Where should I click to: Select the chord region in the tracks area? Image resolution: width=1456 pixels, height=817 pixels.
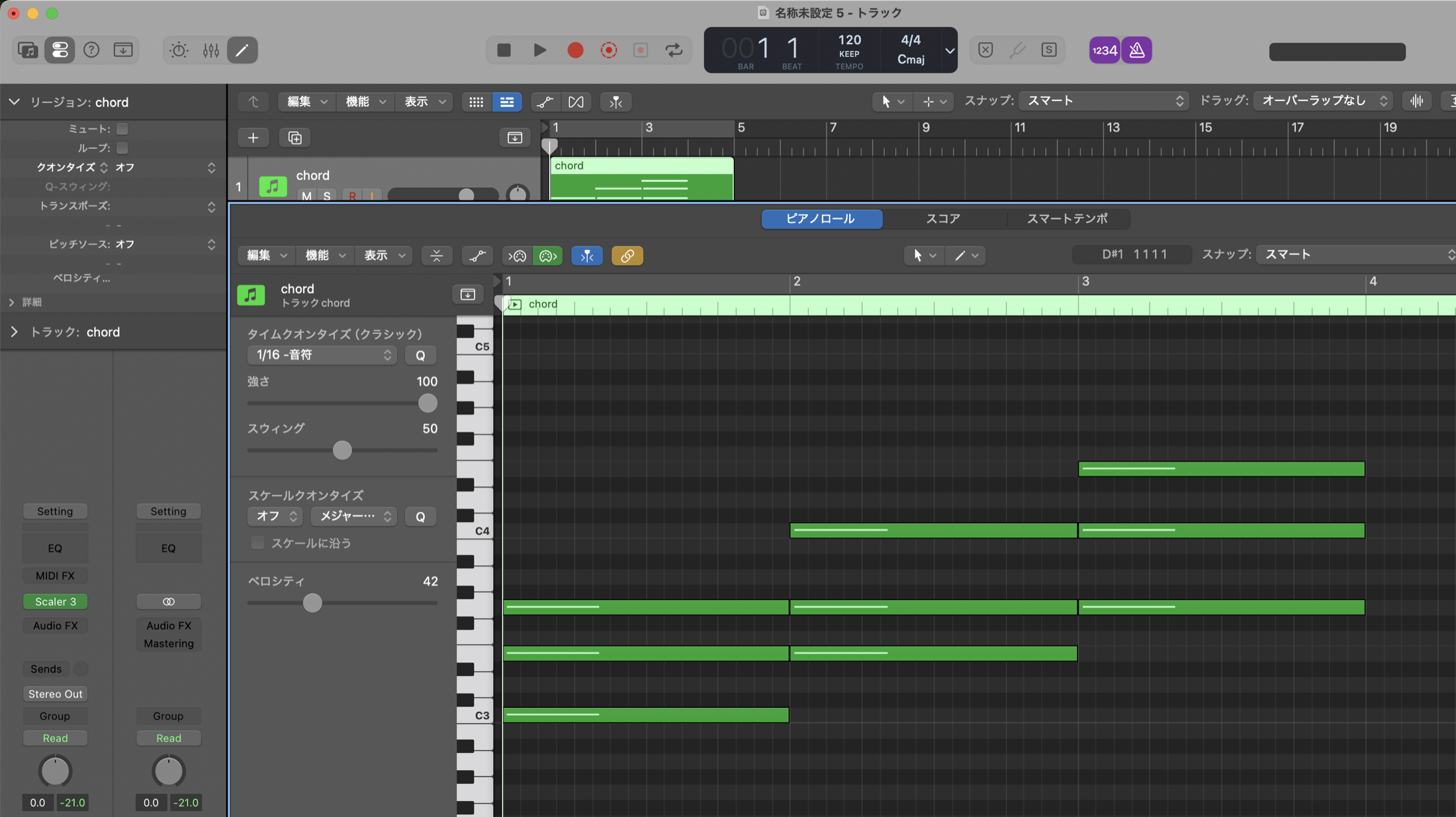(641, 179)
